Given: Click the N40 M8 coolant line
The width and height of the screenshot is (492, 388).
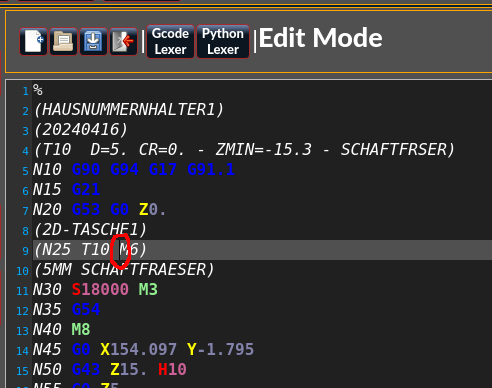Looking at the screenshot, I should tap(61, 330).
